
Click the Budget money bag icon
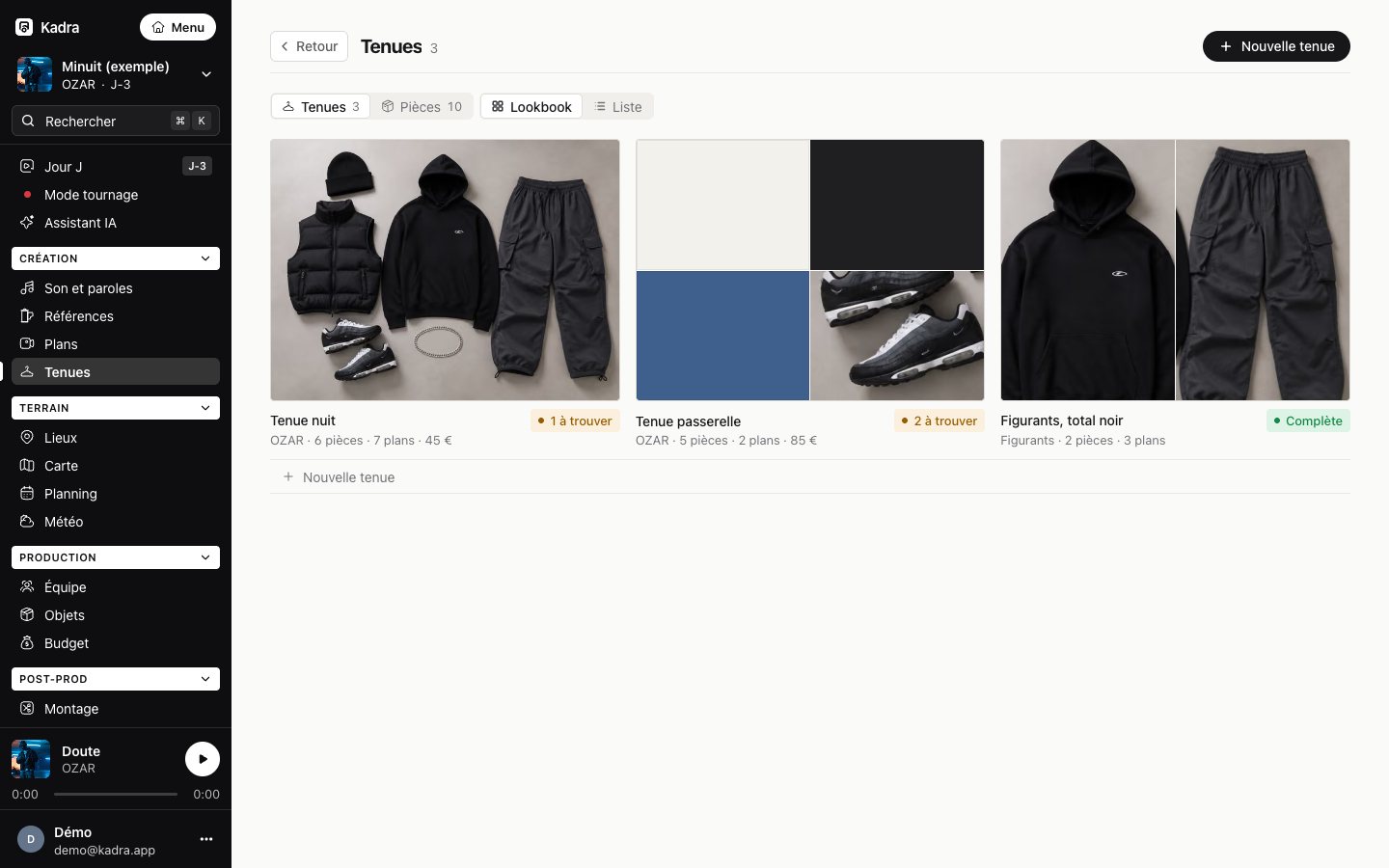click(27, 642)
